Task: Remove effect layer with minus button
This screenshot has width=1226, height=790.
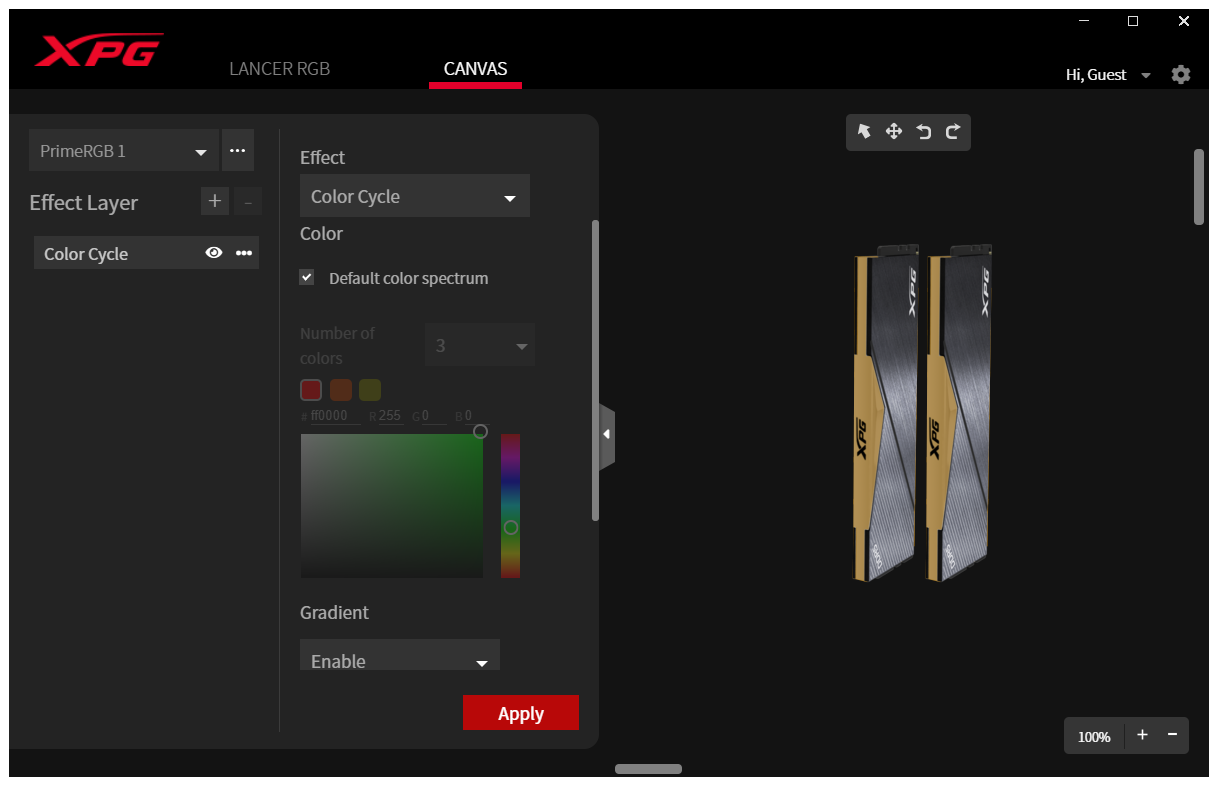Action: pyautogui.click(x=248, y=201)
